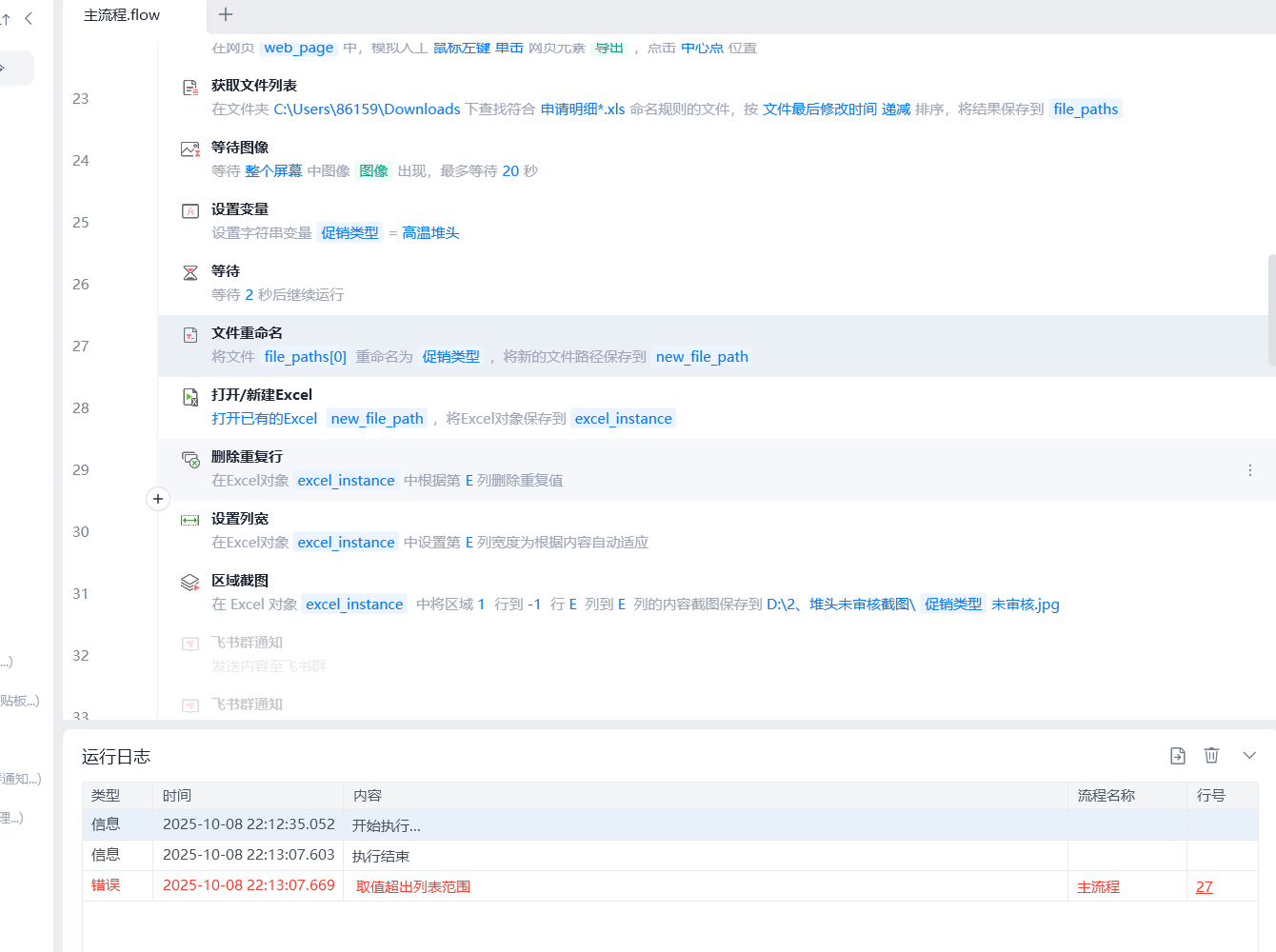Click the 等待图像 step icon

pyautogui.click(x=190, y=149)
